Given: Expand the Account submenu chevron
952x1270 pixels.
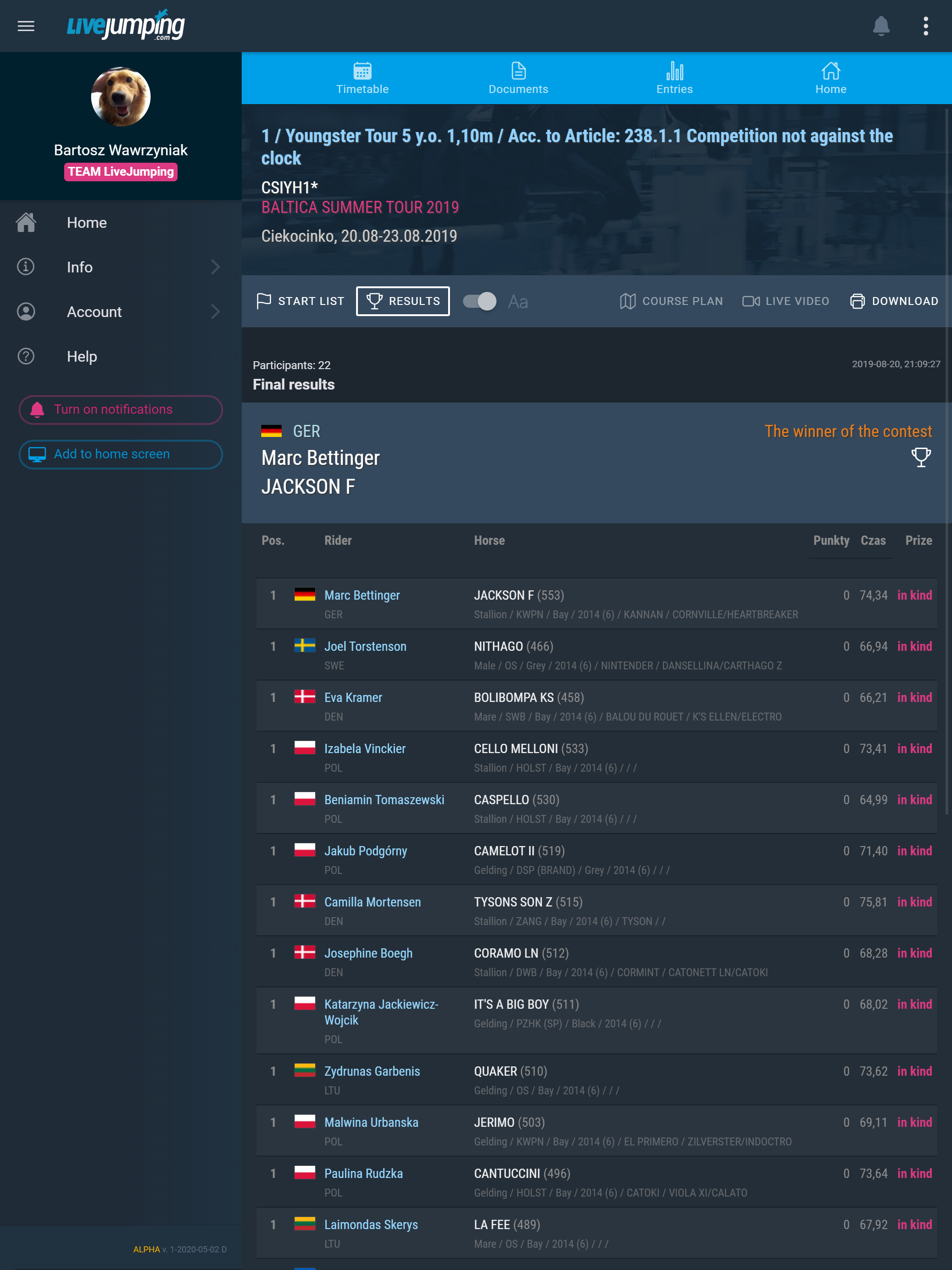Looking at the screenshot, I should click(x=215, y=312).
